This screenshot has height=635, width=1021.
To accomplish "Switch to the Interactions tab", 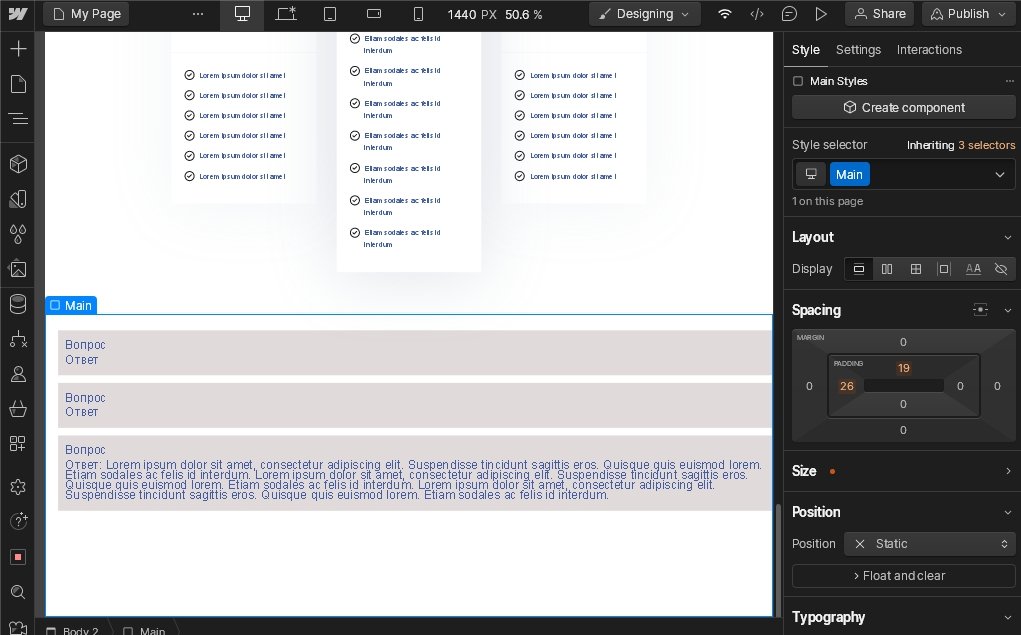I will point(929,50).
